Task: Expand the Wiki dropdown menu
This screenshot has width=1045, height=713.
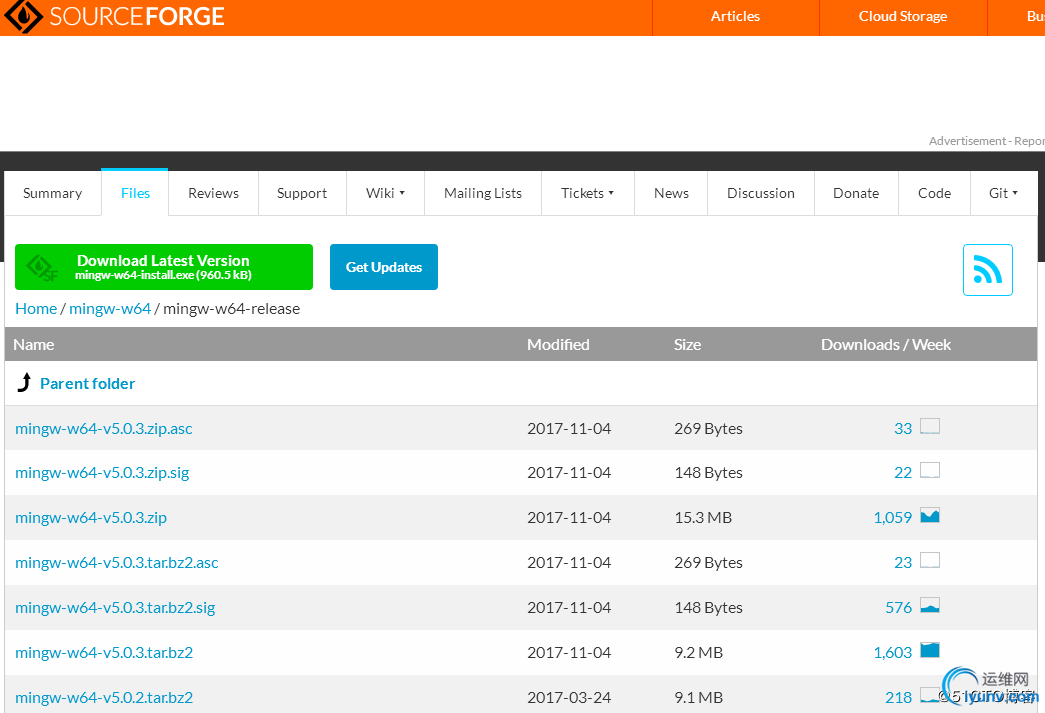Action: [385, 193]
